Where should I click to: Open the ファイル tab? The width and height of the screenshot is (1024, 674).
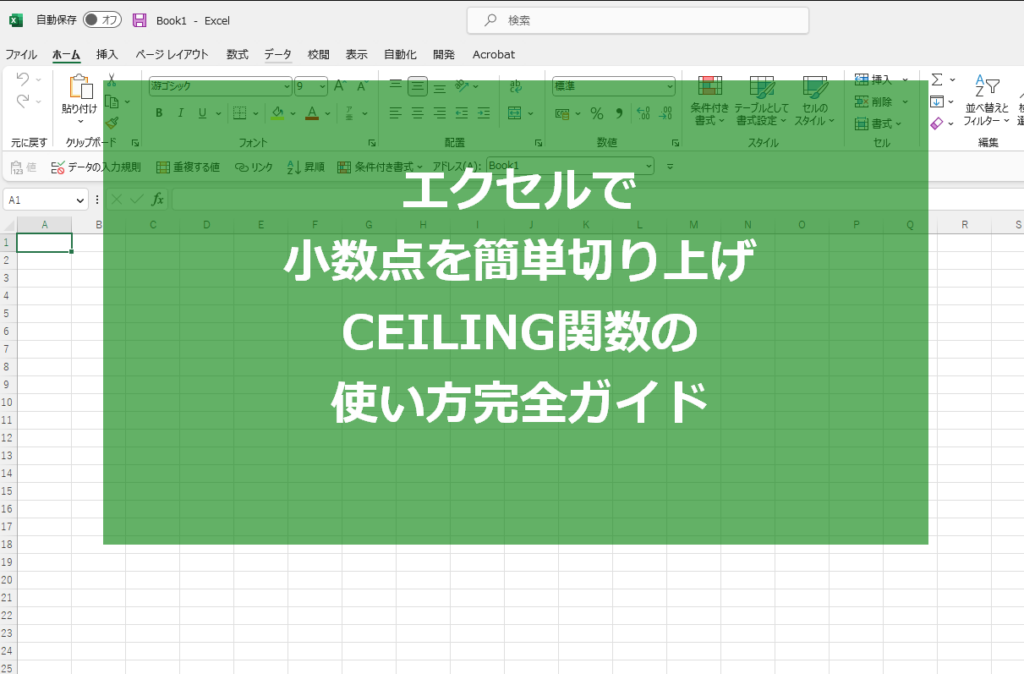21,54
